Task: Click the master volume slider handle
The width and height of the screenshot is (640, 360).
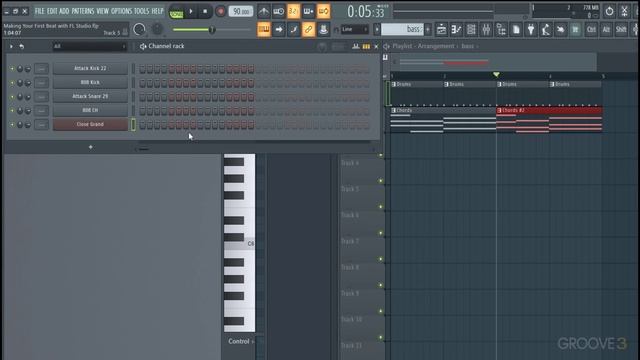Action: (x=211, y=30)
